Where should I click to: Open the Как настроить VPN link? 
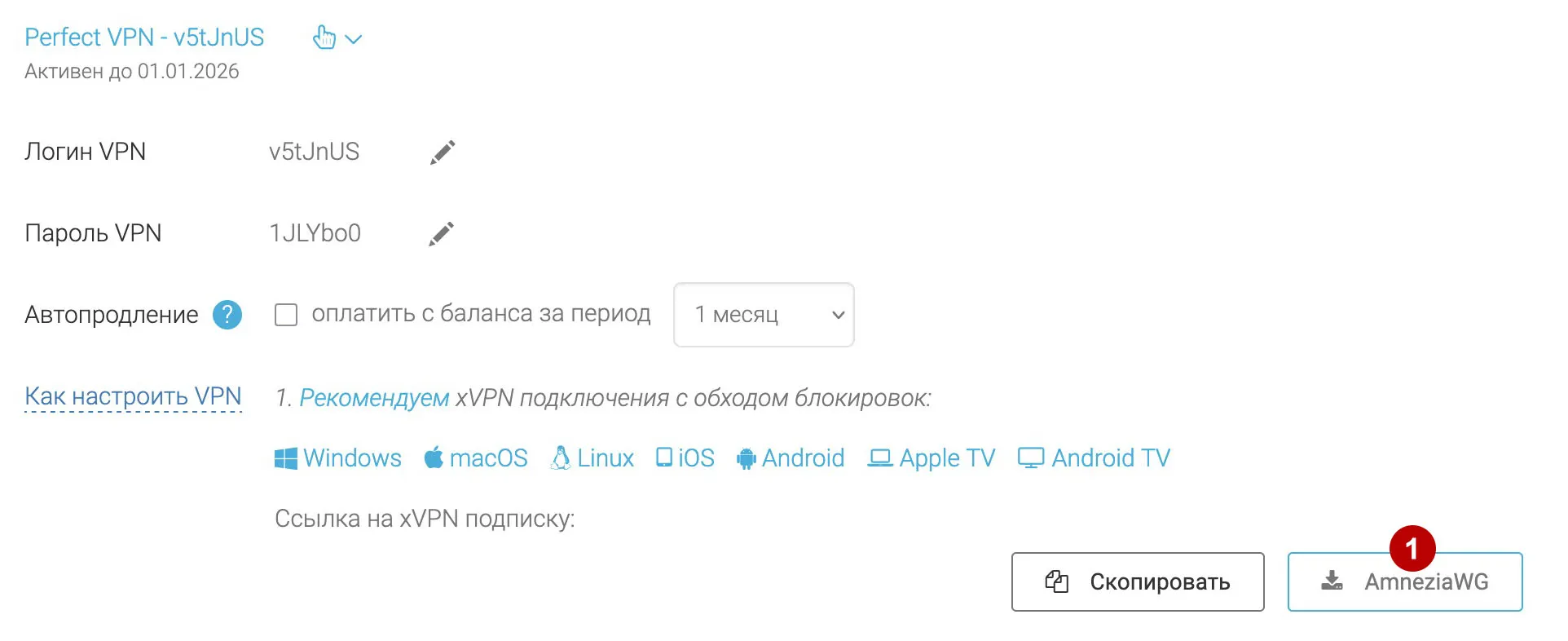pyautogui.click(x=133, y=396)
